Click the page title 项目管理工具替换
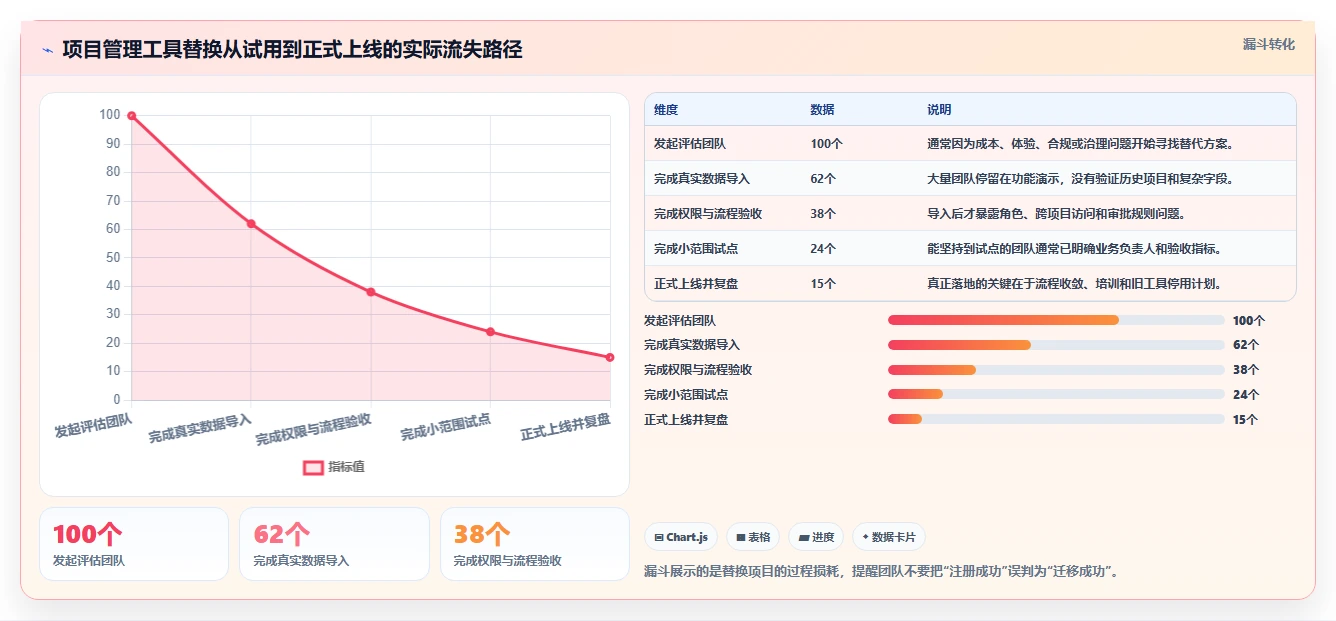Viewport: 1336px width, 621px height. tap(292, 50)
